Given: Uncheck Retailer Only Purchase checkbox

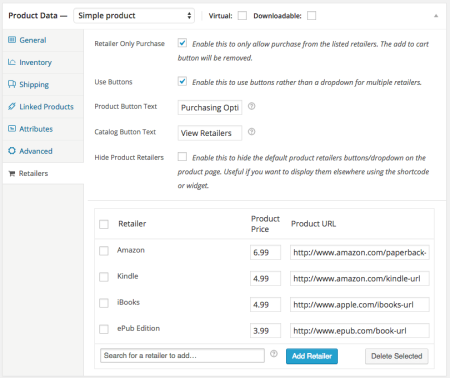Looking at the screenshot, I should click(182, 43).
